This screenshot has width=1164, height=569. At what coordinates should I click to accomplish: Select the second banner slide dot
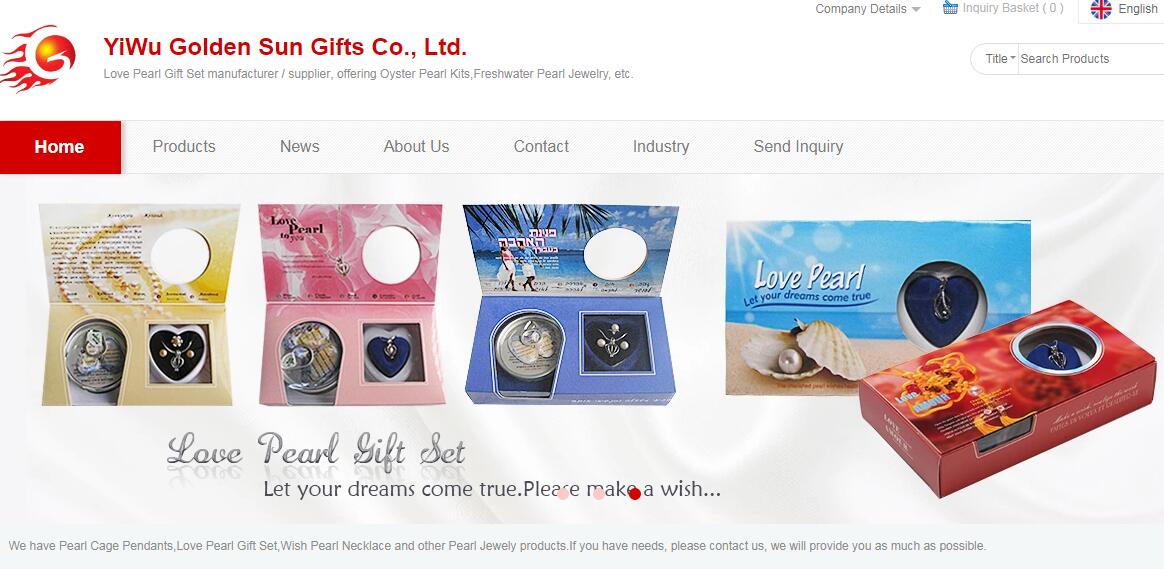pos(599,493)
